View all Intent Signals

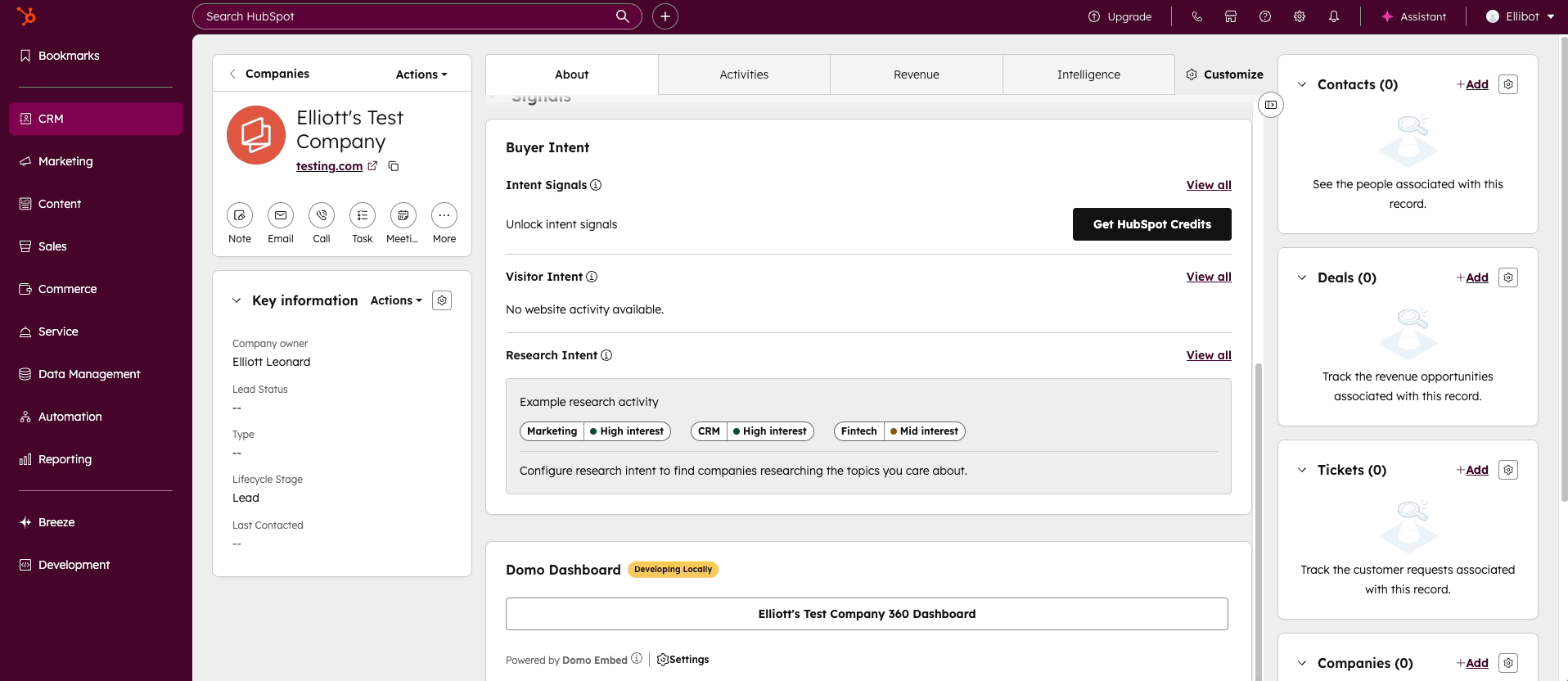click(1209, 185)
